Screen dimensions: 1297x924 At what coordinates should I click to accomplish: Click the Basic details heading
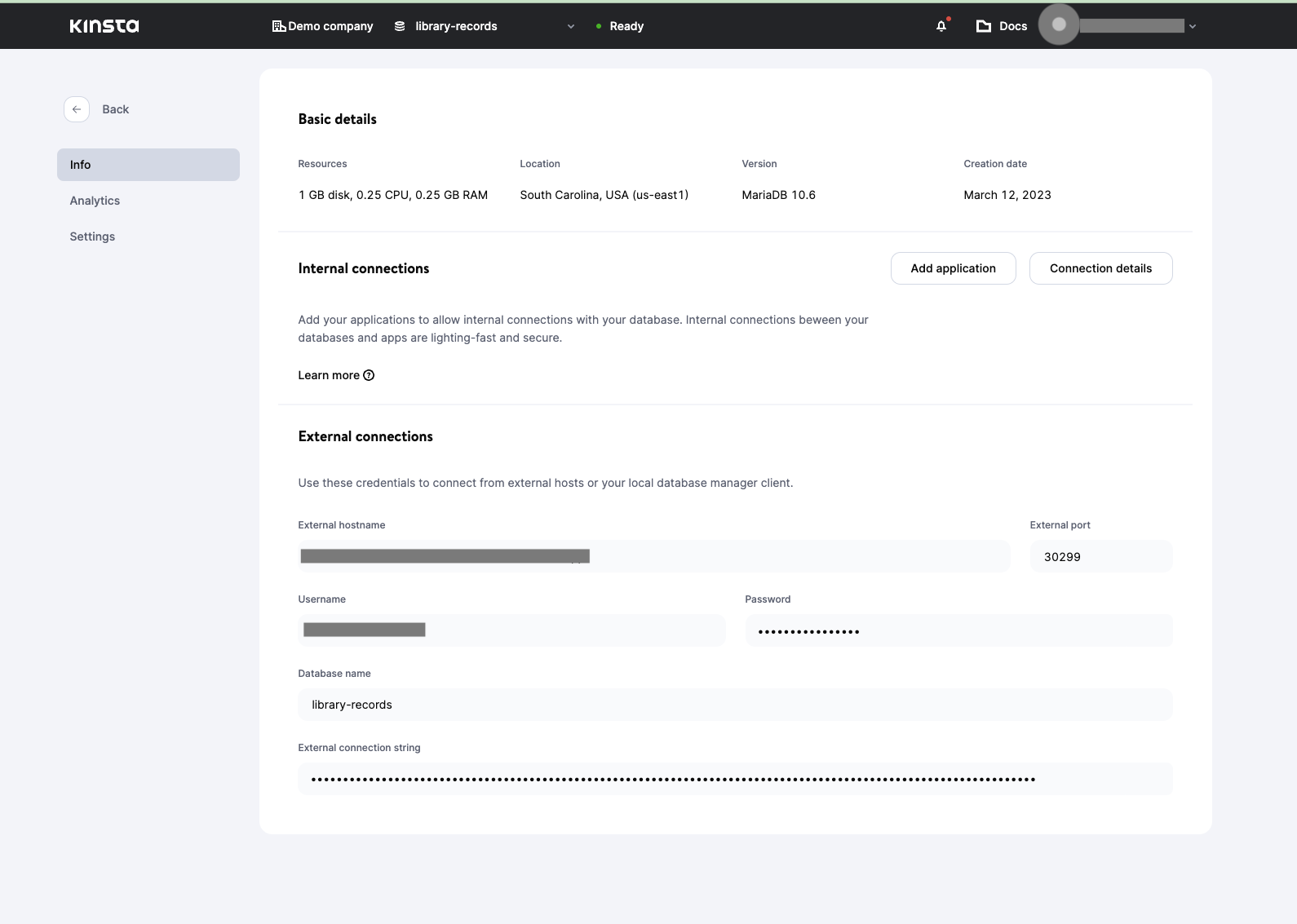(337, 119)
